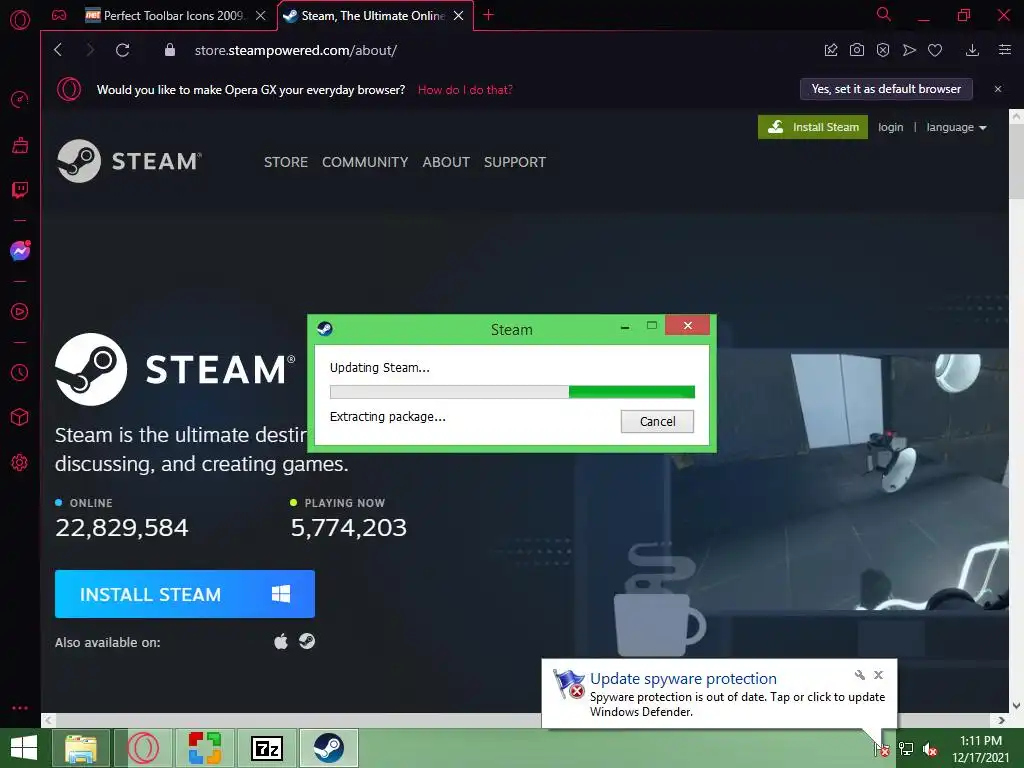Open the History clock icon in the sidebar
Viewport: 1024px width, 768px height.
pyautogui.click(x=20, y=372)
